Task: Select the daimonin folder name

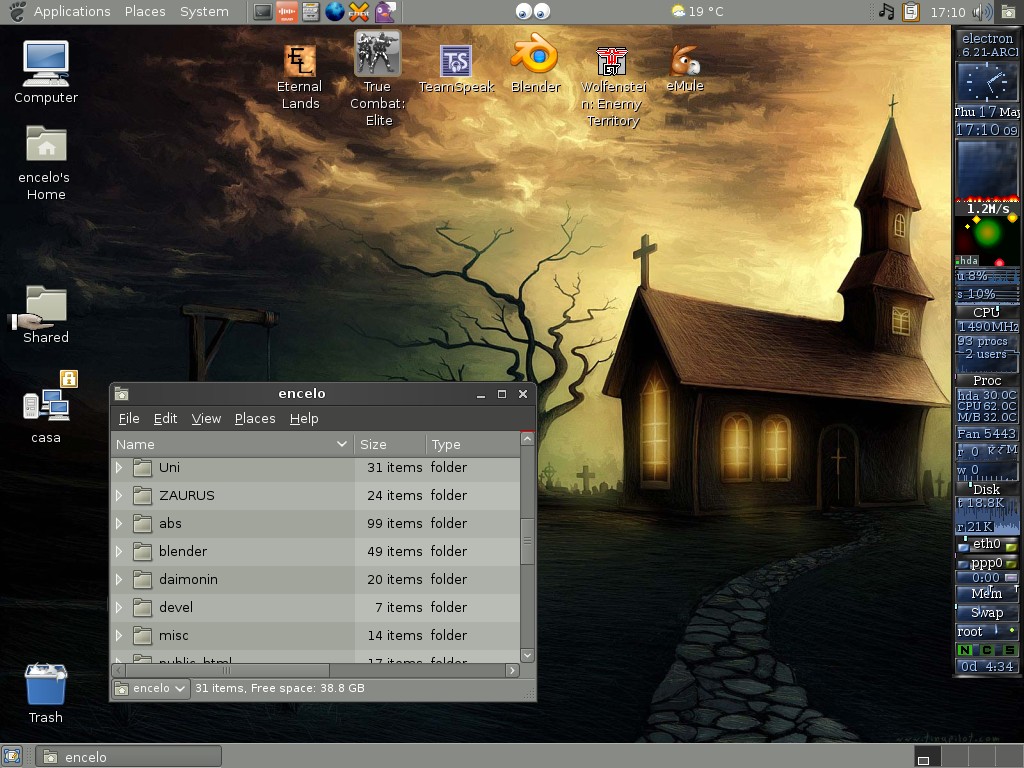Action: [188, 579]
